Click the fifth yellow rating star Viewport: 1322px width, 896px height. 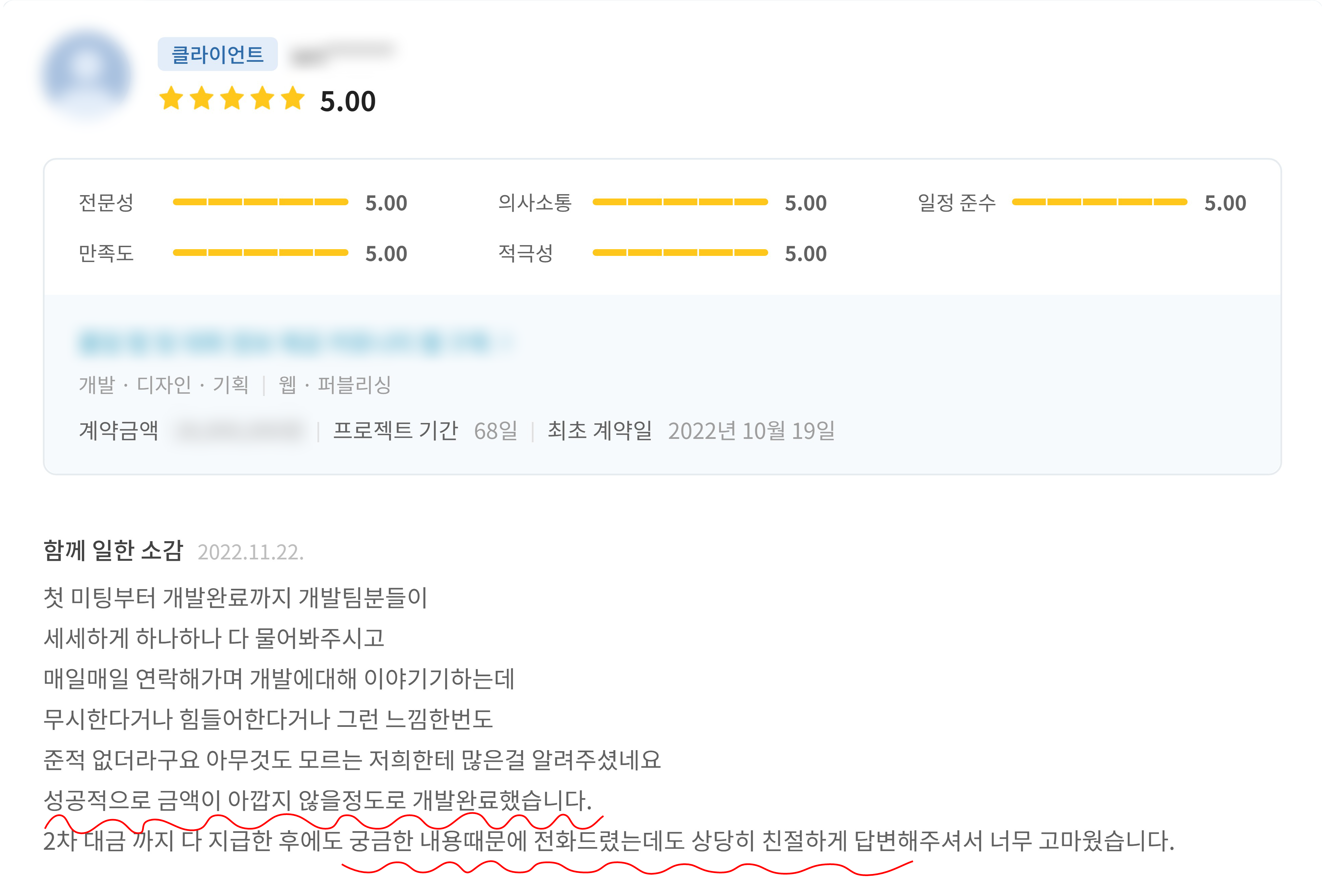pyautogui.click(x=293, y=99)
